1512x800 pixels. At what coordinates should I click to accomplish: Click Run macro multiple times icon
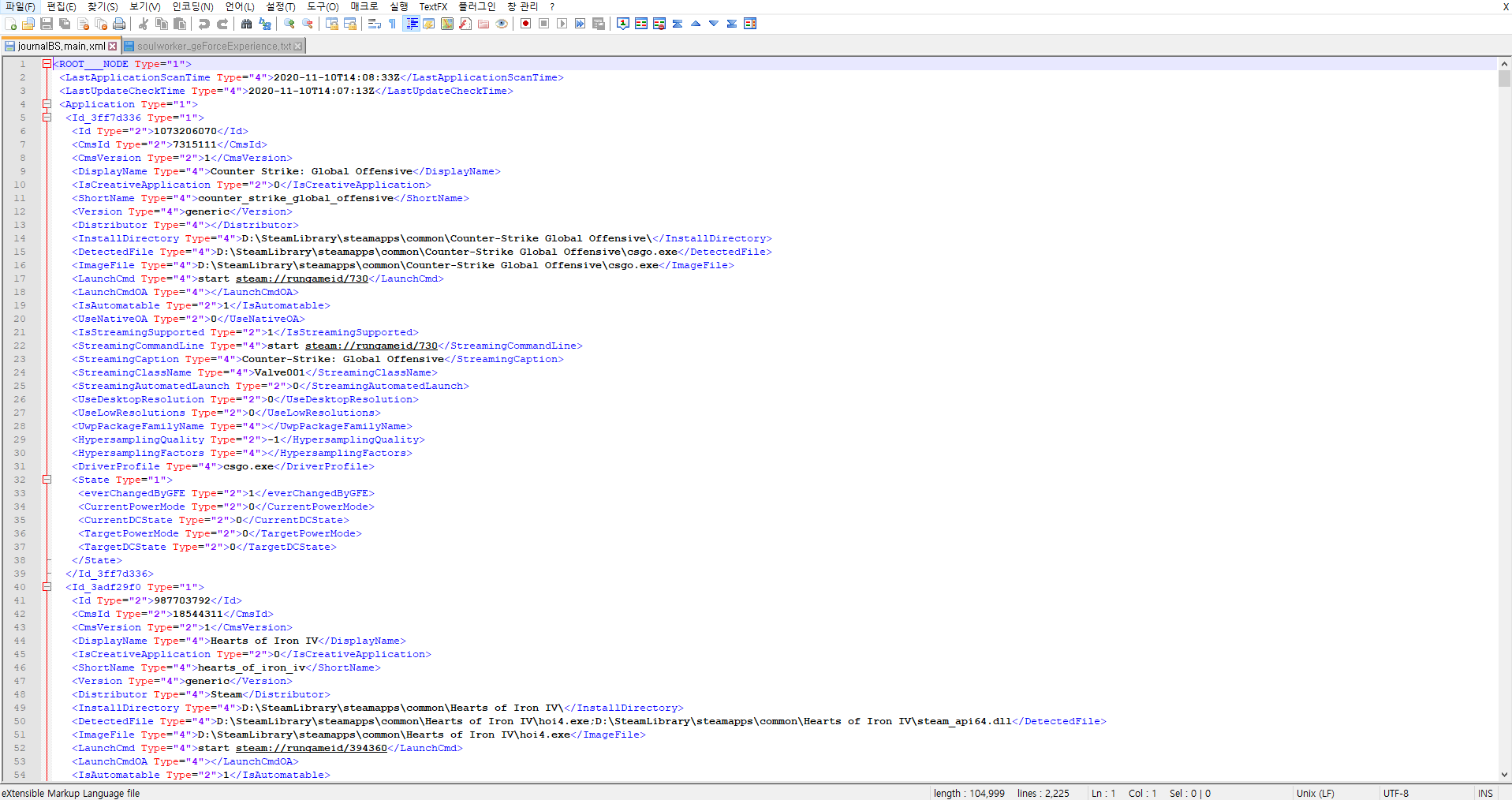(581, 24)
